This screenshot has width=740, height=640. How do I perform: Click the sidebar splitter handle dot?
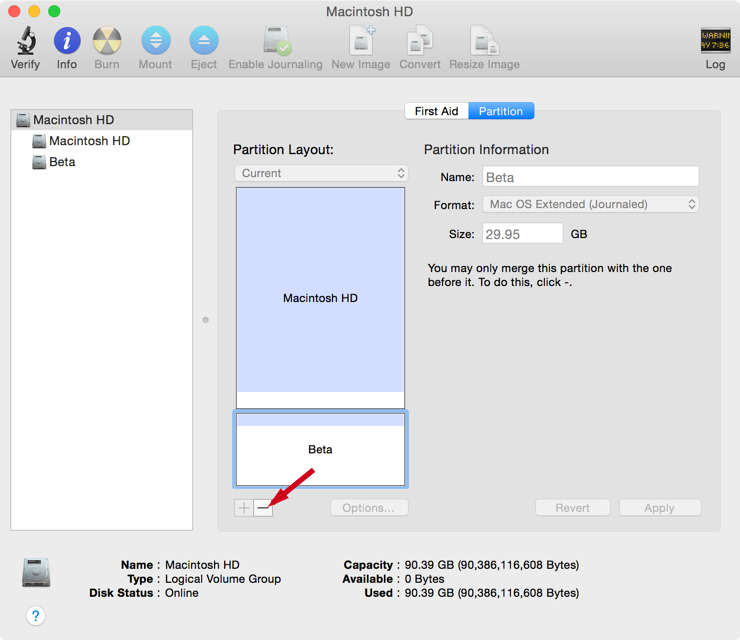[x=205, y=320]
